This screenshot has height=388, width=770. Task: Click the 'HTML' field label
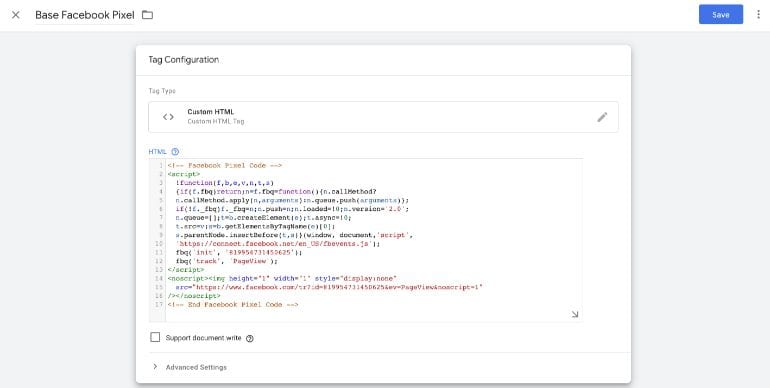[x=158, y=152]
